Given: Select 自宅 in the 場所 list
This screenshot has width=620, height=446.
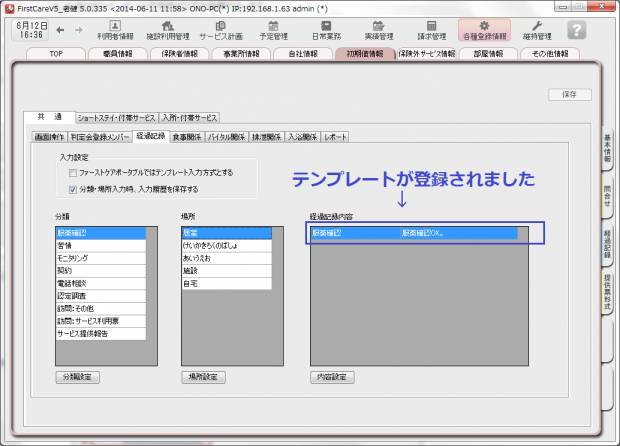Looking at the screenshot, I should tap(191, 284).
